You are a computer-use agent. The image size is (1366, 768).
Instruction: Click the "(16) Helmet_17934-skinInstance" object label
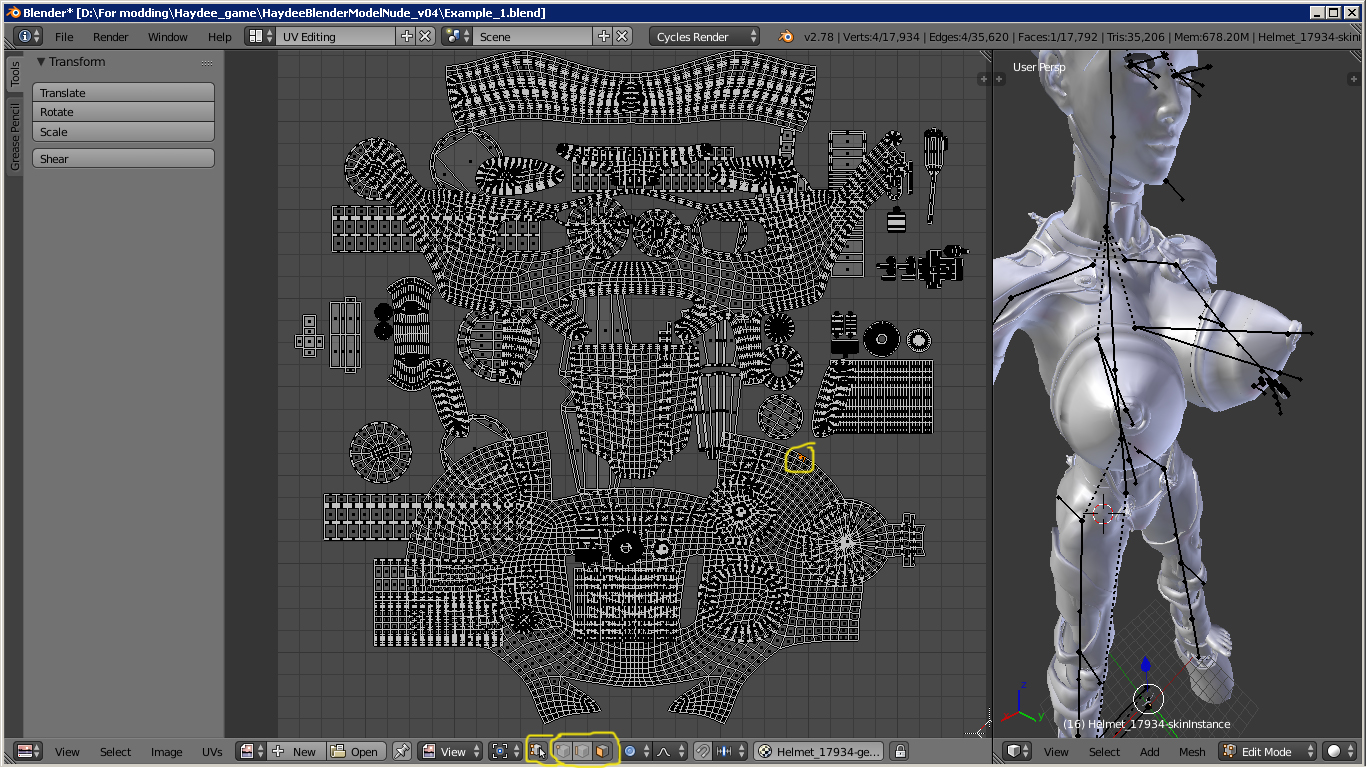1147,724
